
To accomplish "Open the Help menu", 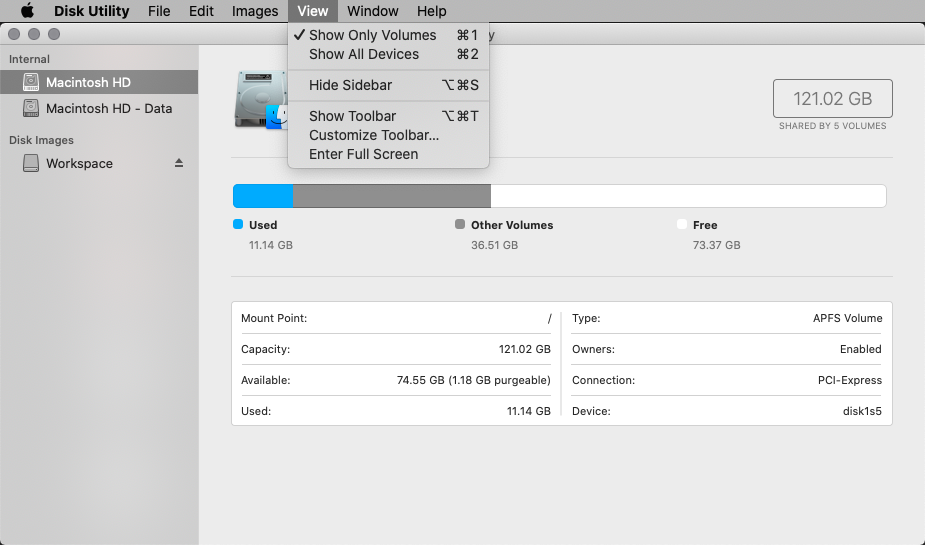I will 432,11.
